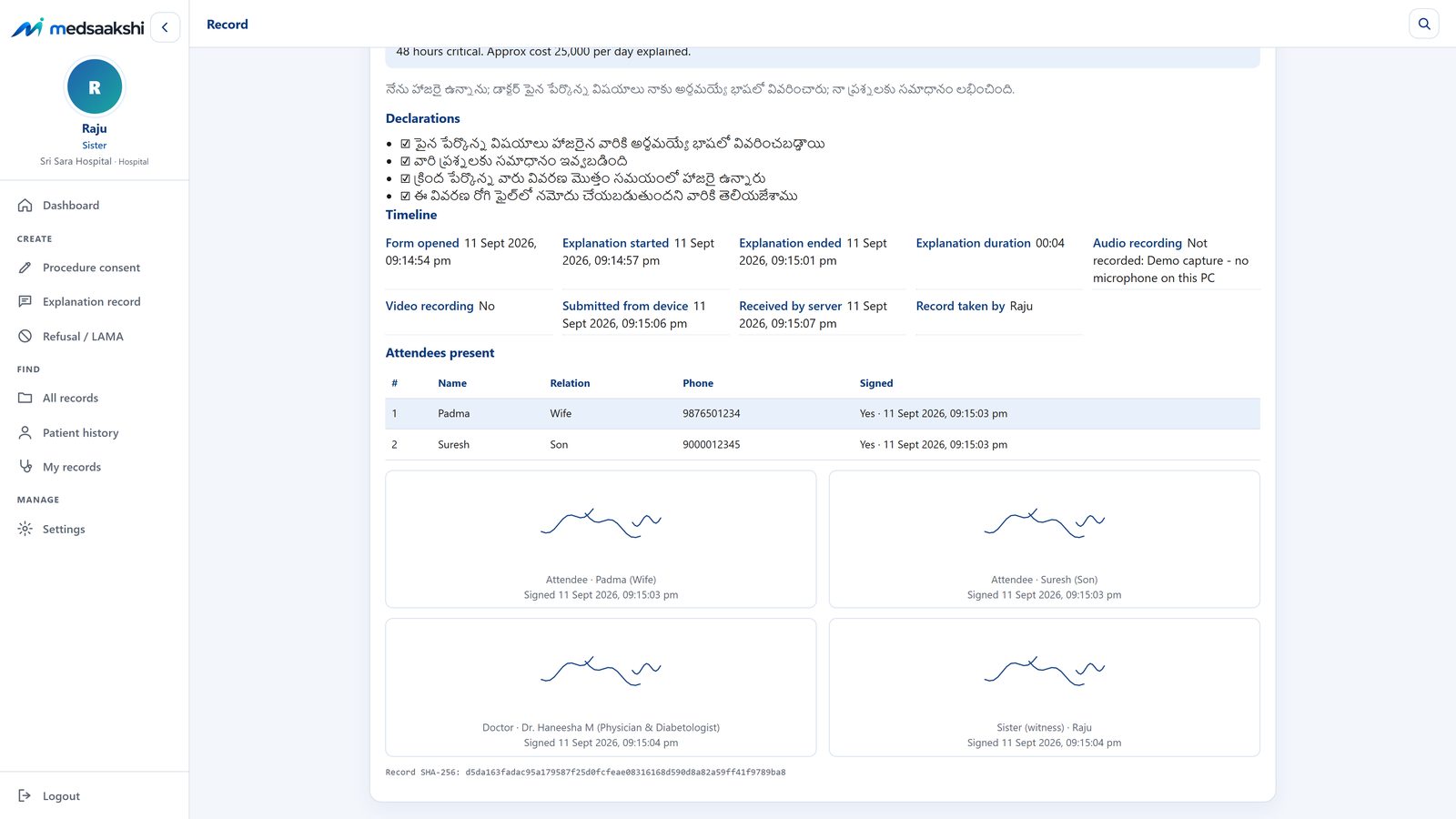Click the Timeline heading

point(411,215)
